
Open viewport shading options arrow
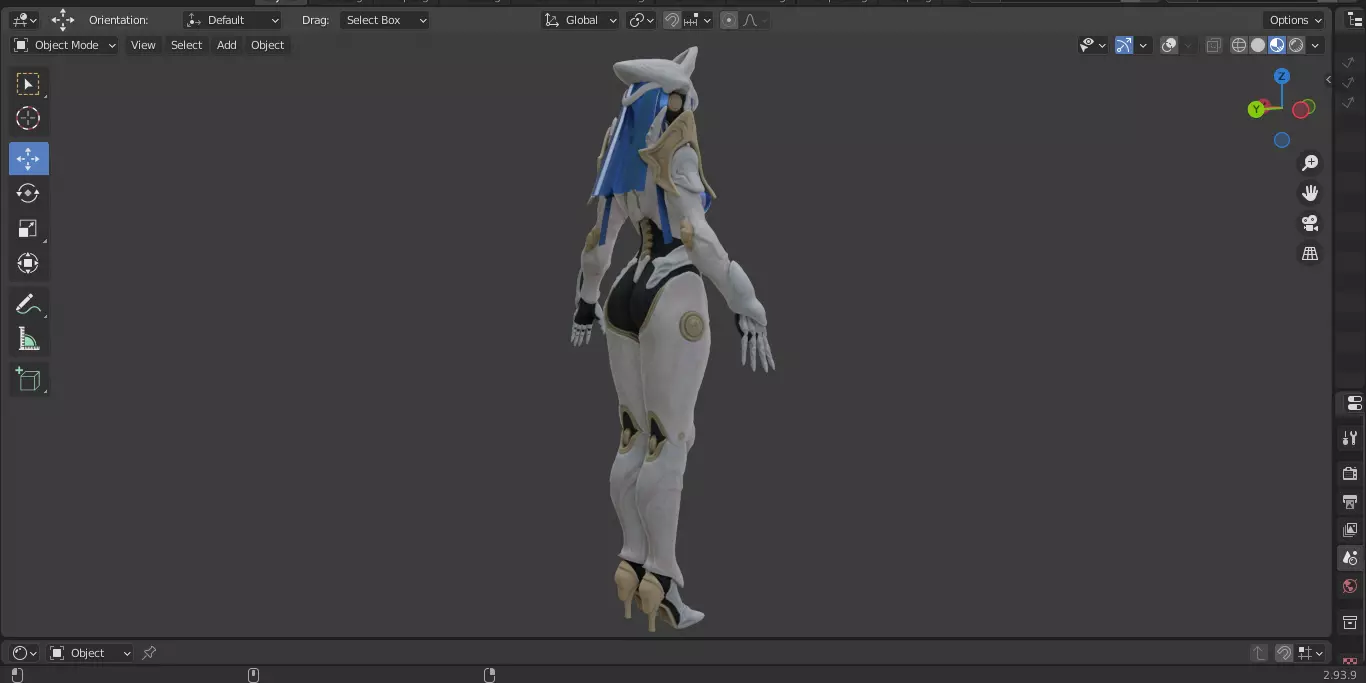click(1315, 45)
